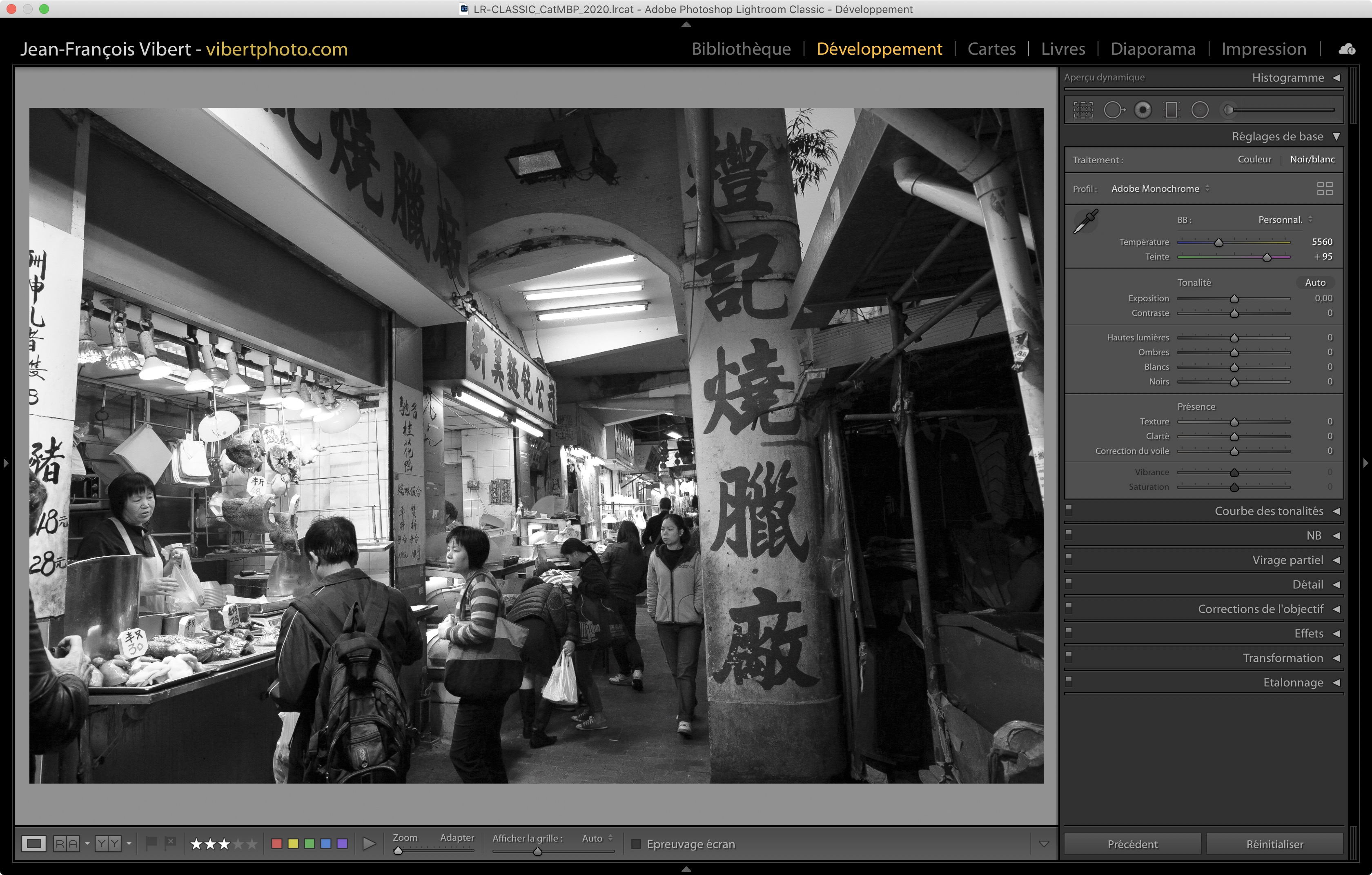Click the Réinitialiser button
This screenshot has height=875, width=1372.
click(x=1274, y=844)
